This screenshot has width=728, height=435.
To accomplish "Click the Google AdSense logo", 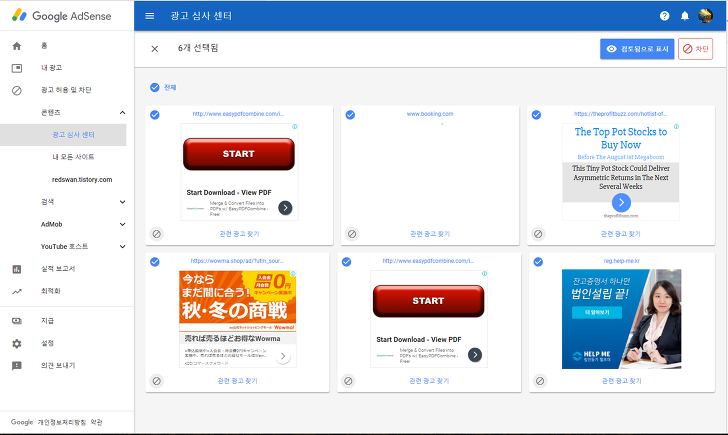I will click(61, 16).
